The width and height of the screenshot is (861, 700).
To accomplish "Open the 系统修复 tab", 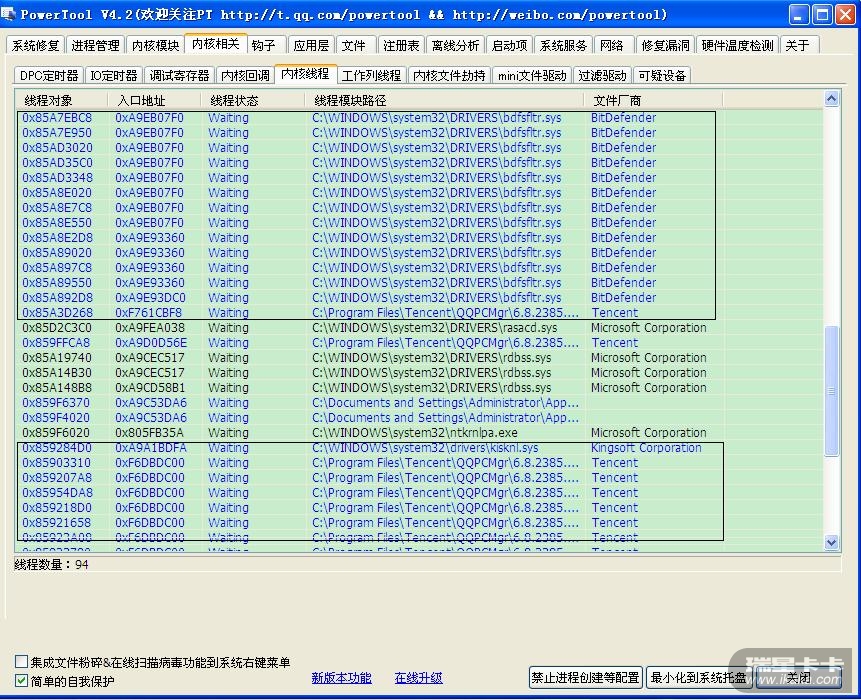I will click(36, 46).
